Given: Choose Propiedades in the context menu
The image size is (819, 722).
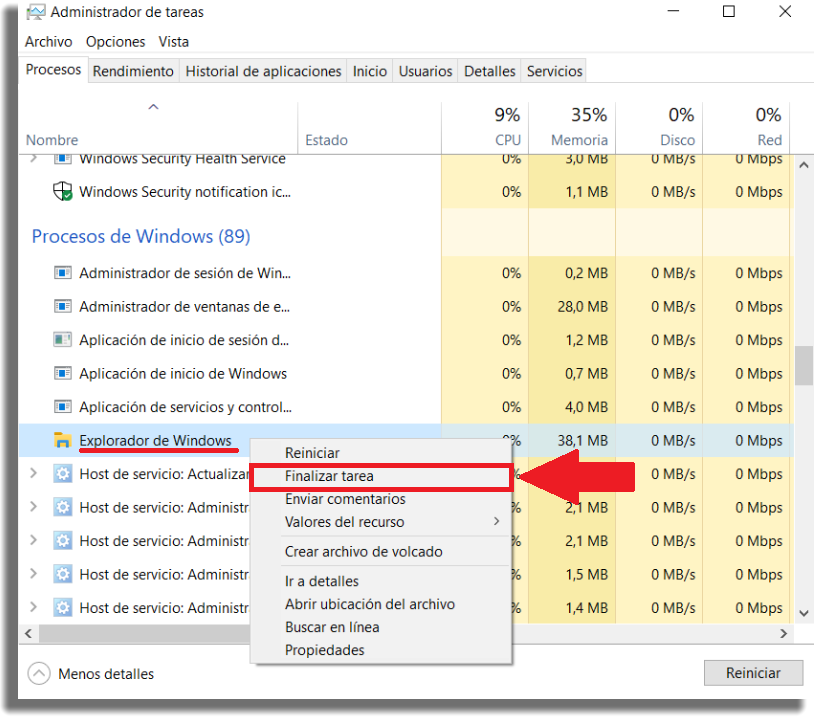Looking at the screenshot, I should point(381,650).
